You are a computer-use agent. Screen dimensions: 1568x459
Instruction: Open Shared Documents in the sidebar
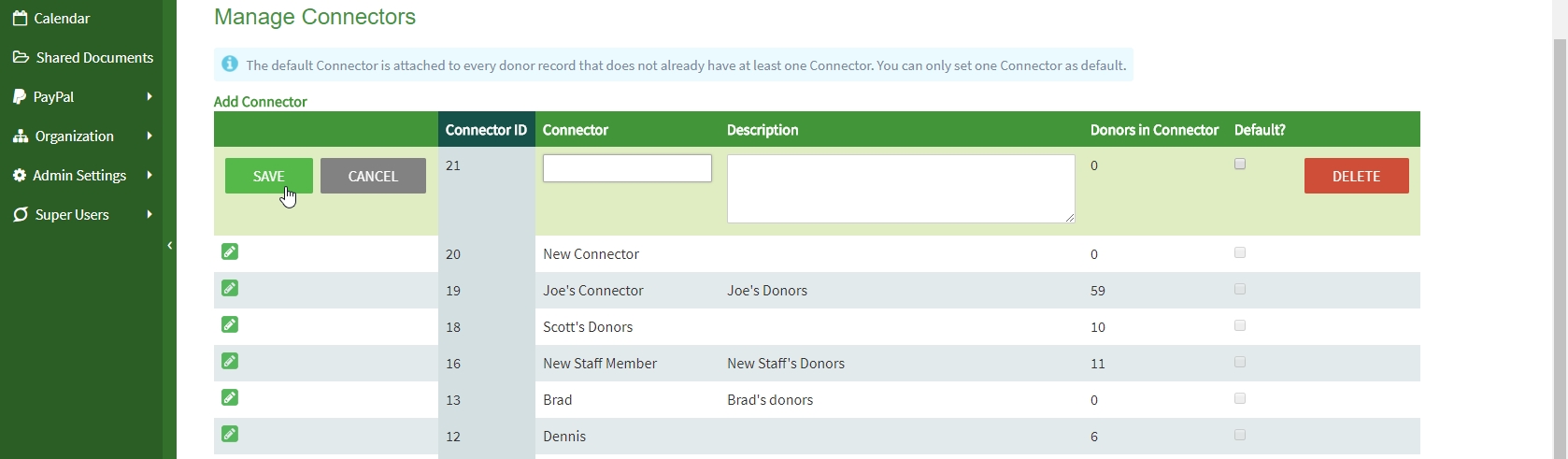click(93, 57)
